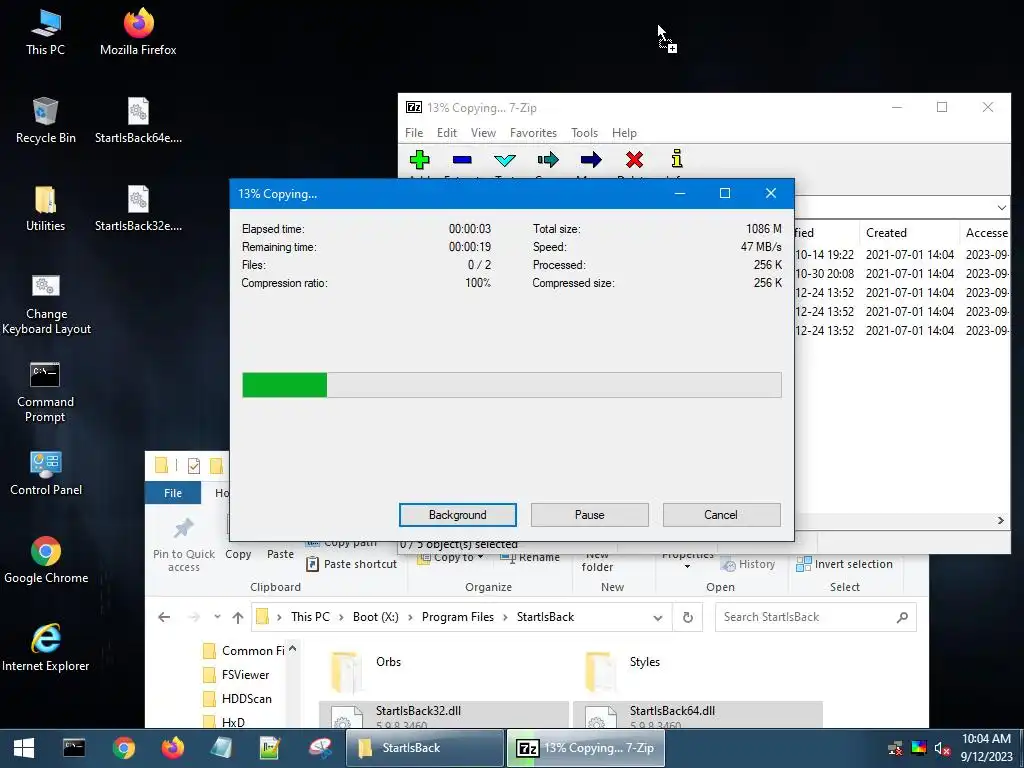The width and height of the screenshot is (1024, 768).
Task: Click the muted volume icon in system tray
Action: point(942,748)
